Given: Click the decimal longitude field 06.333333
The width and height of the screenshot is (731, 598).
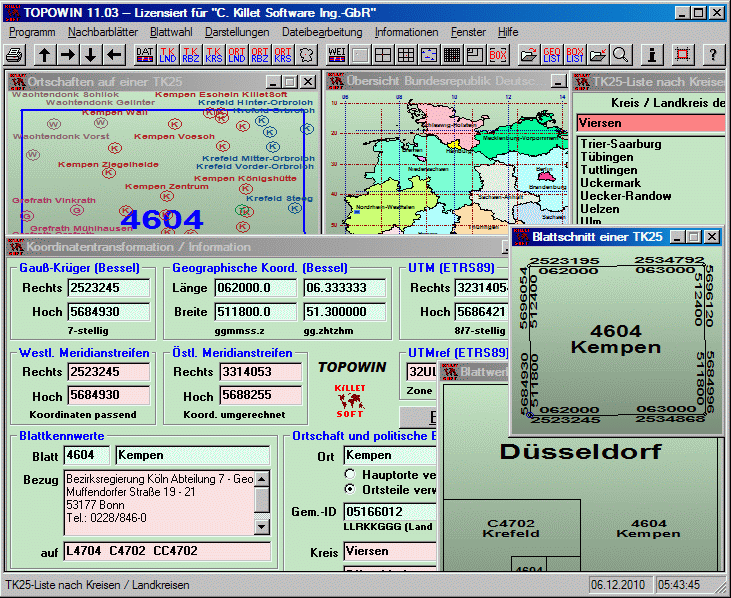Looking at the screenshot, I should [345, 288].
